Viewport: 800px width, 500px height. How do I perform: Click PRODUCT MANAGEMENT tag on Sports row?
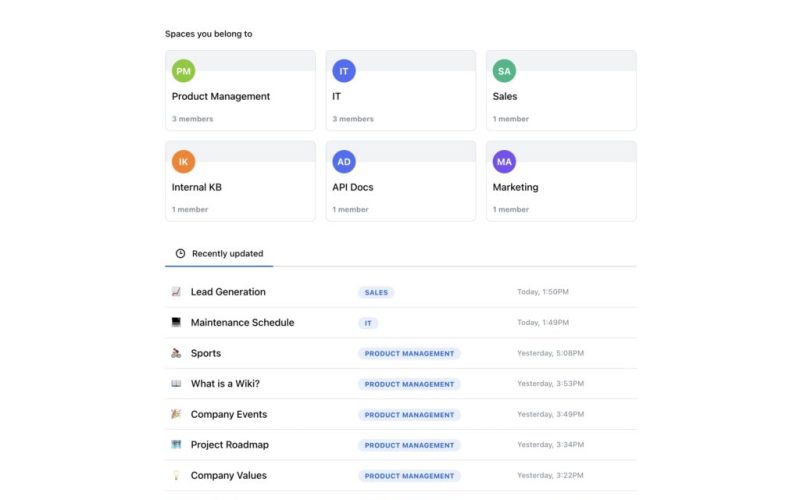point(409,354)
